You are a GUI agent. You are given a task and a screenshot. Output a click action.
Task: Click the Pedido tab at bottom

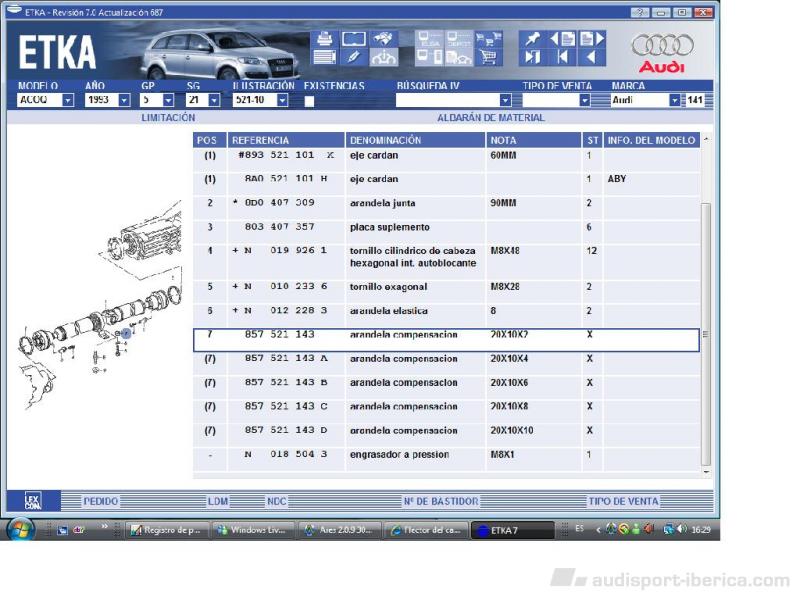[100, 501]
